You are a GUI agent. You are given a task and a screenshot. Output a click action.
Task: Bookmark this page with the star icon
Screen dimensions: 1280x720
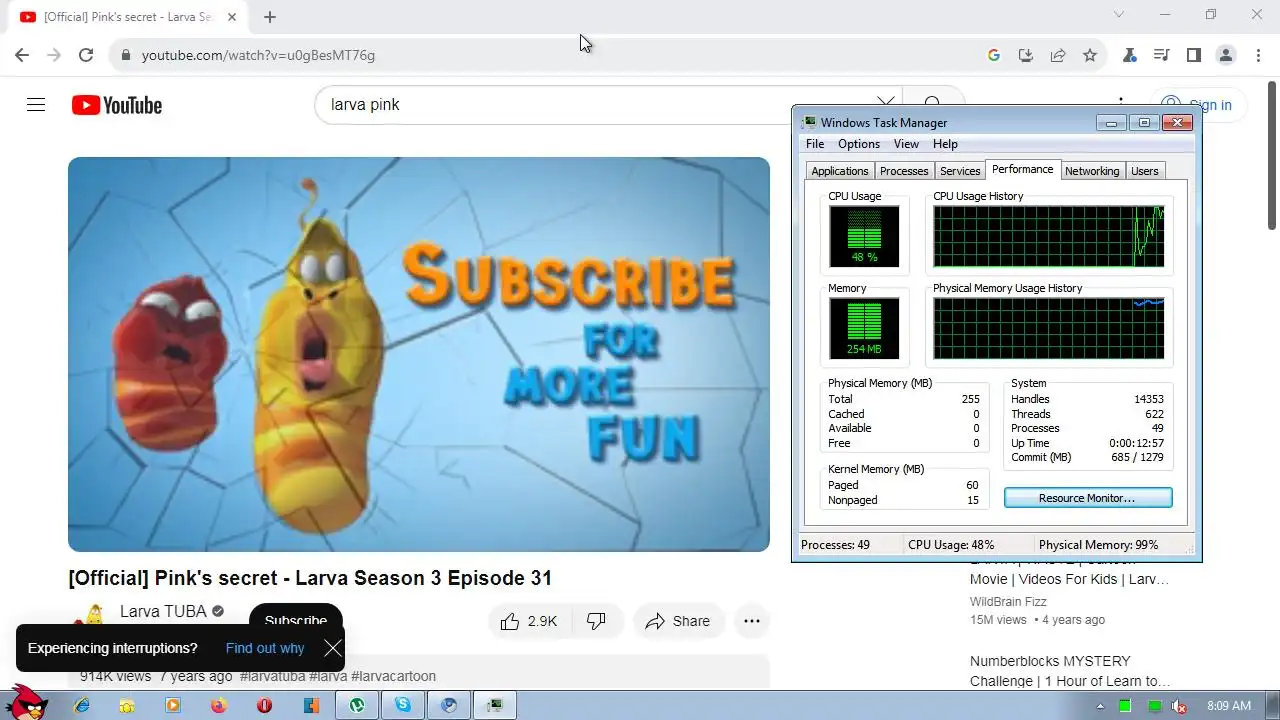(1090, 55)
